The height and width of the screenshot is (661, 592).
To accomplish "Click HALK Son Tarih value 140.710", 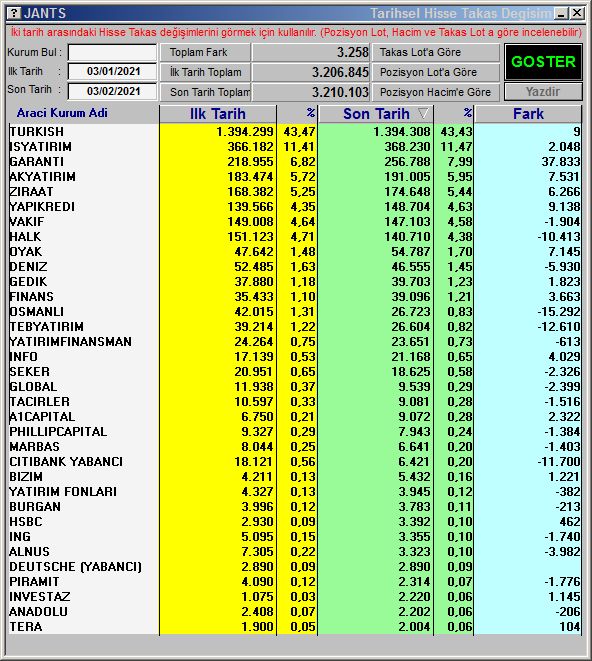I will (407, 237).
